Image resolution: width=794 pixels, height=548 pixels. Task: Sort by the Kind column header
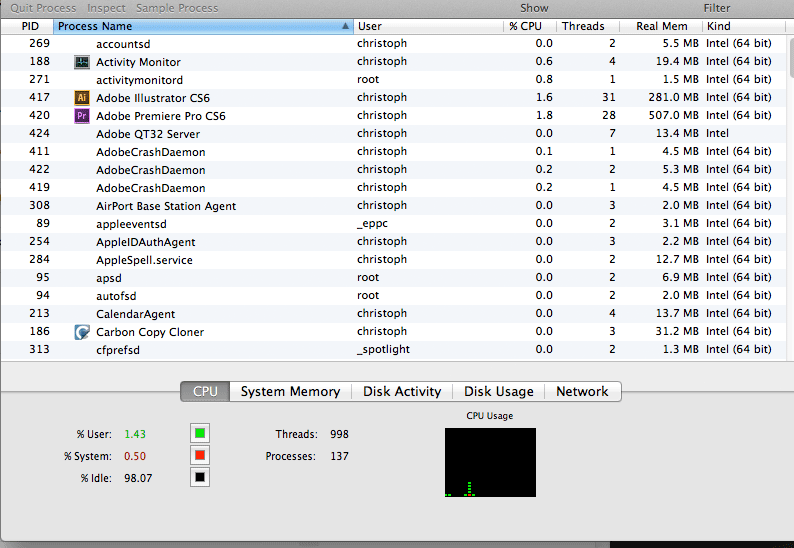point(743,26)
